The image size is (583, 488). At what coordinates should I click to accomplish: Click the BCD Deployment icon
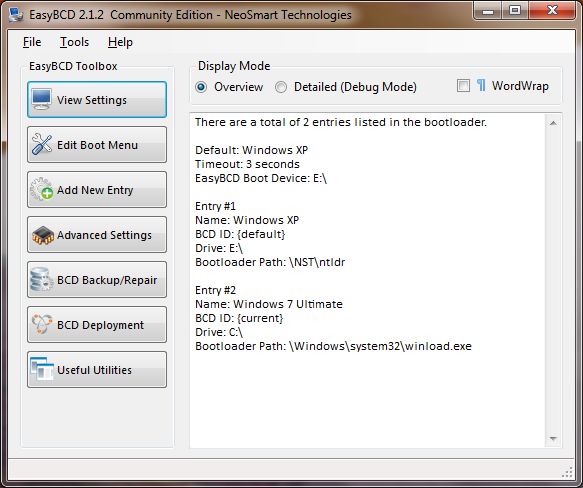point(41,324)
